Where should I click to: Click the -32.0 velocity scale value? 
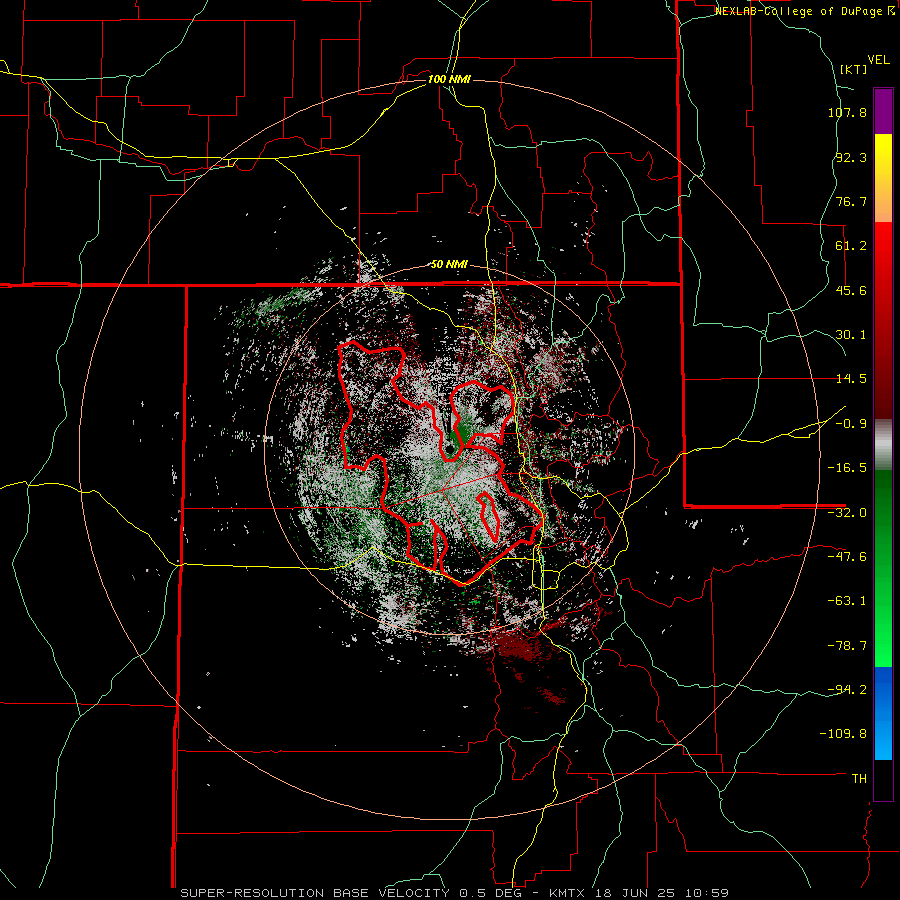[x=847, y=513]
